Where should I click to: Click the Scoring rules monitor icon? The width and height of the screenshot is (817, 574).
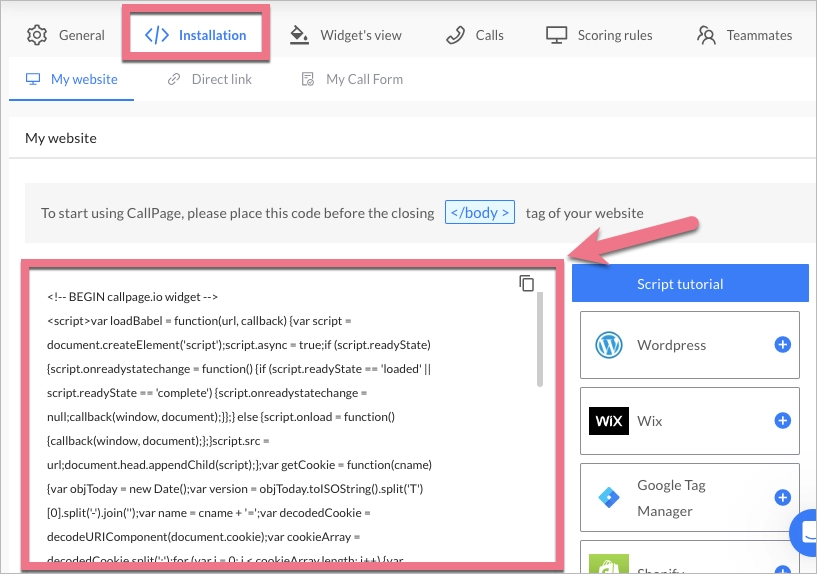(556, 35)
